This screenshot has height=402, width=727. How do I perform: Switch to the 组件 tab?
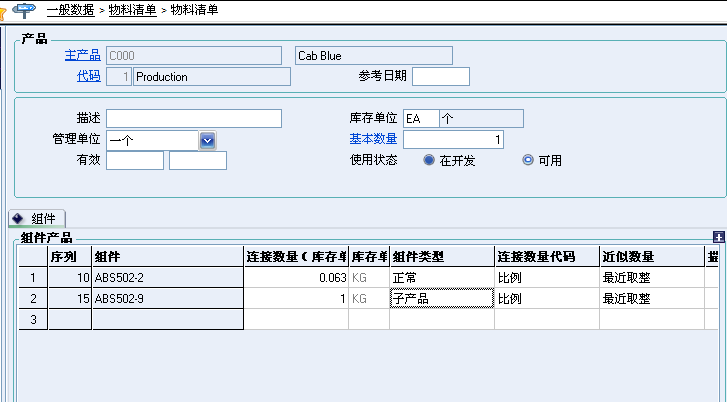click(42, 218)
